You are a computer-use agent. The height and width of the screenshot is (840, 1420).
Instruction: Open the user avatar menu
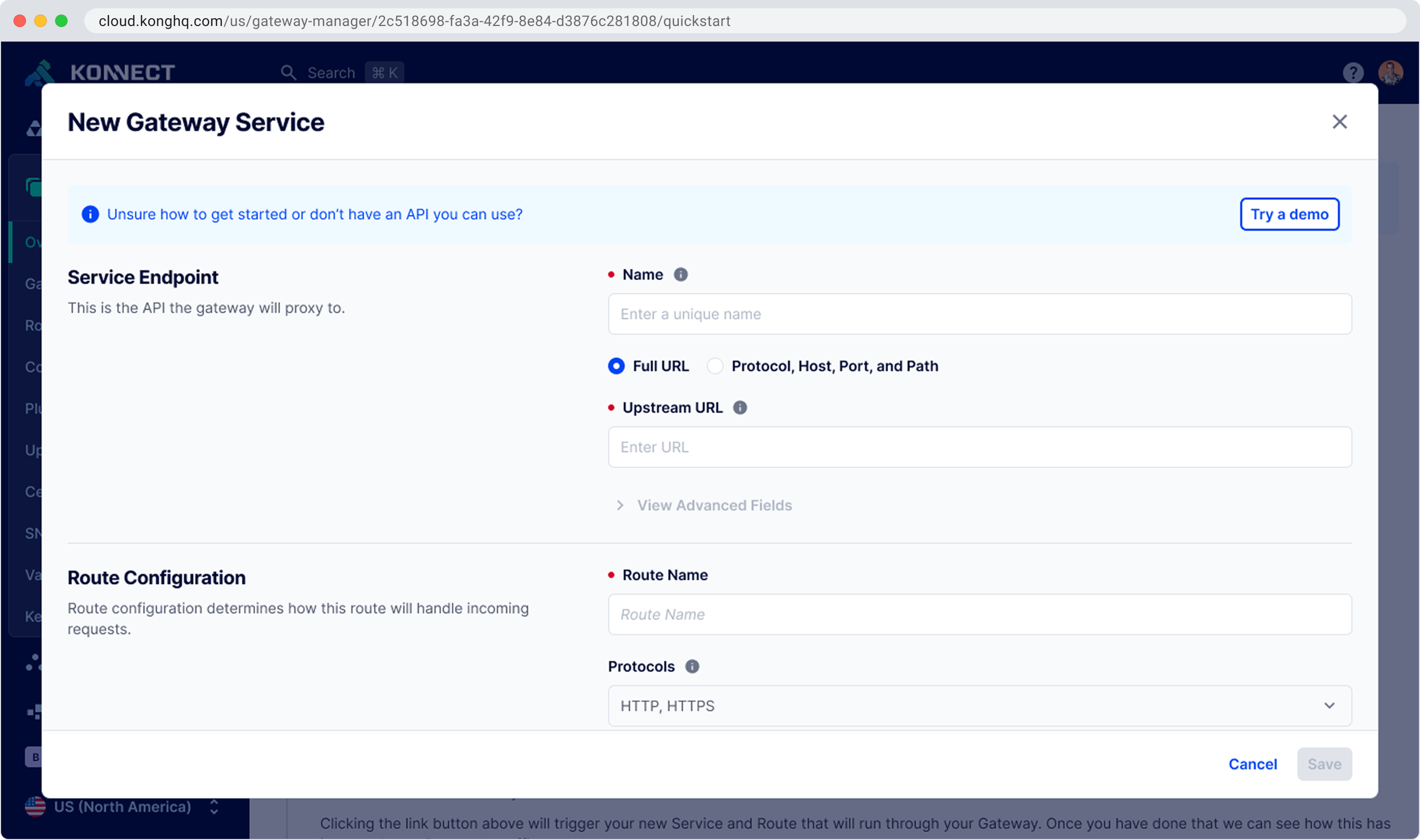pyautogui.click(x=1390, y=72)
